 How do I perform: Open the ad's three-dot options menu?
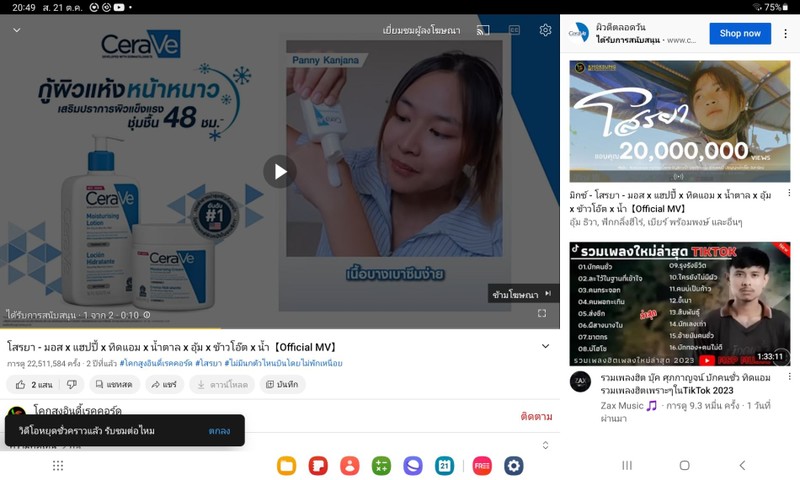[784, 33]
